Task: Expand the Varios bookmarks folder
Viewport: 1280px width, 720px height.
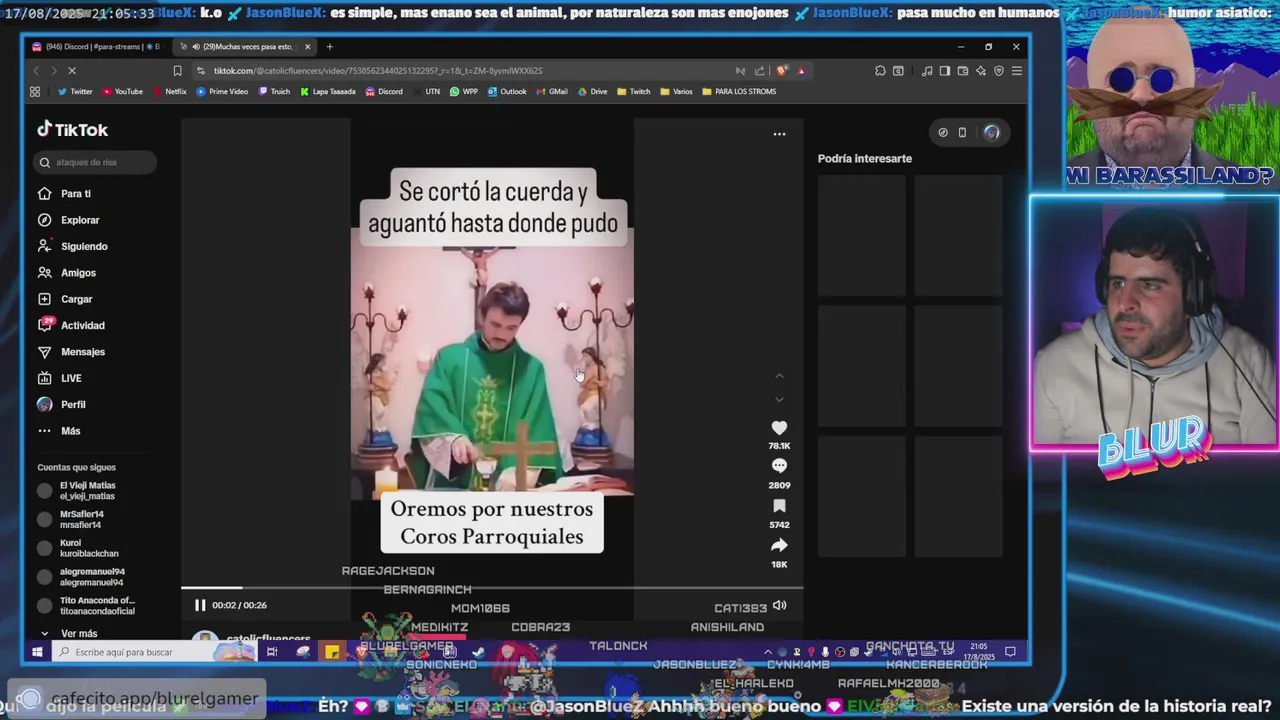Action: 677,92
